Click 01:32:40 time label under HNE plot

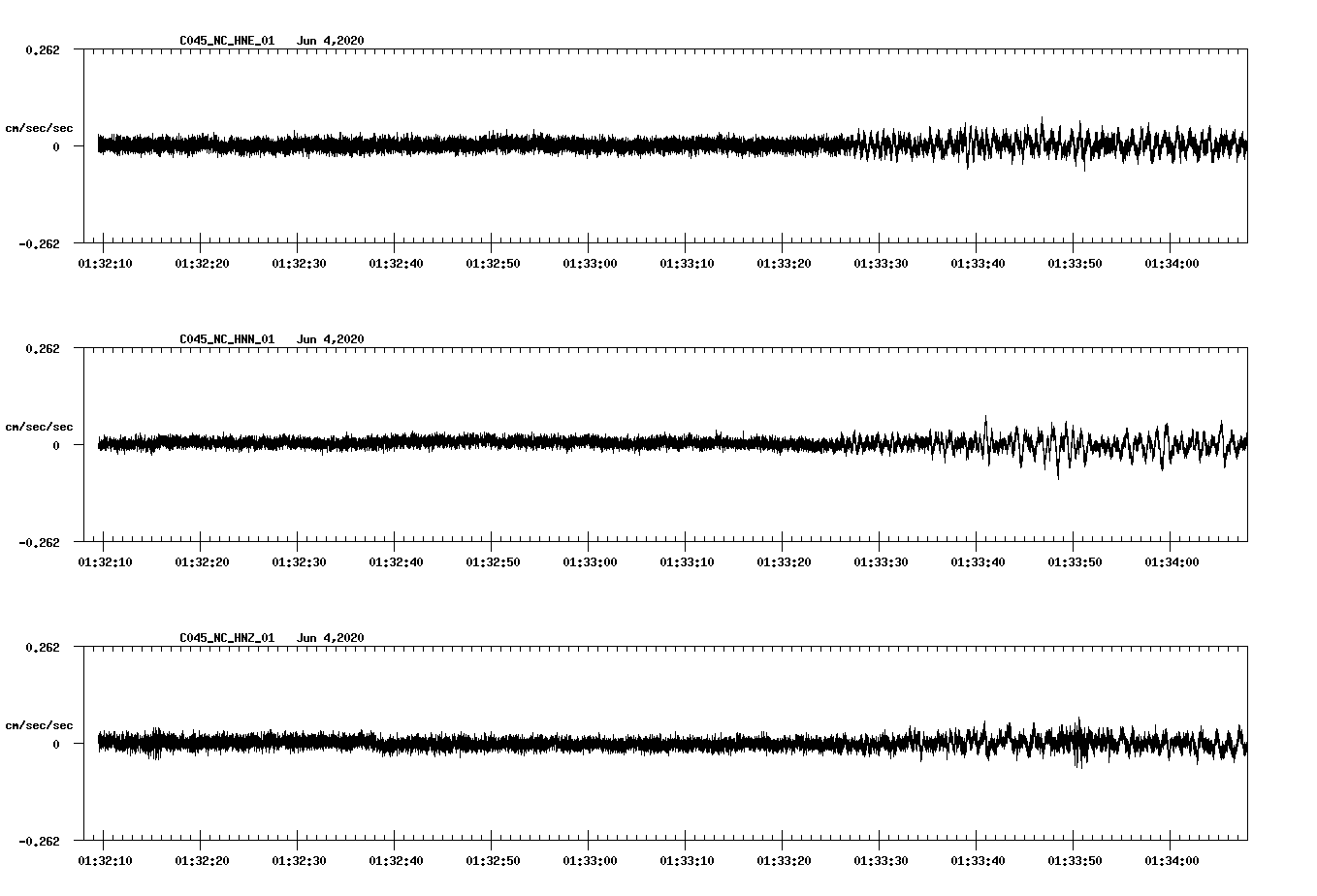(x=396, y=264)
